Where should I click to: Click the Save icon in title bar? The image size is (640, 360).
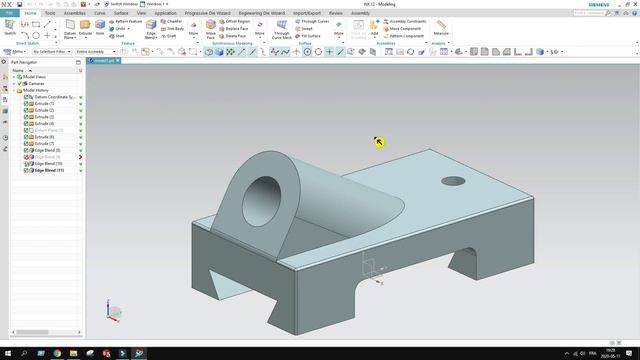point(19,4)
